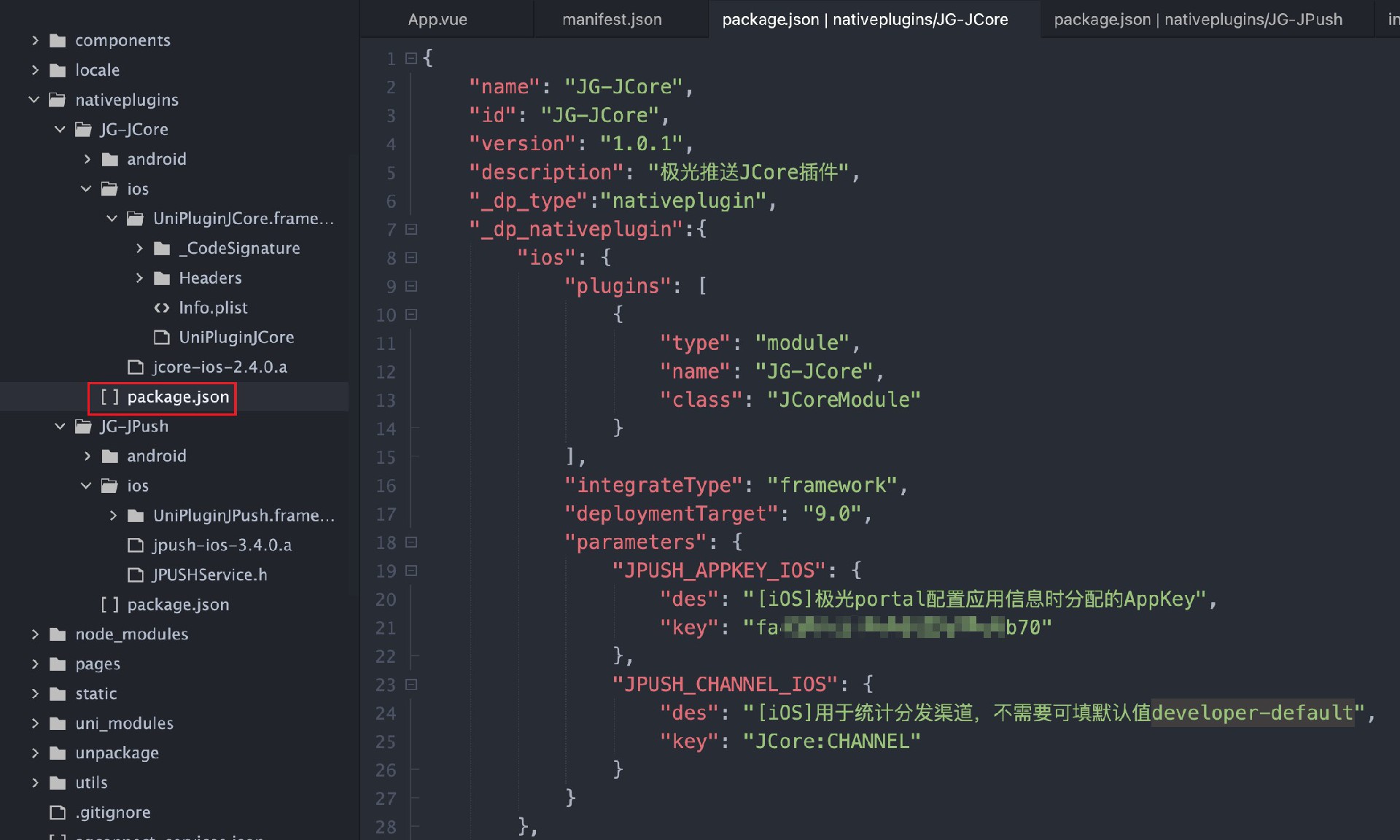The width and height of the screenshot is (1400, 840).
Task: Select JPUSHService.h in the tree
Action: click(210, 575)
